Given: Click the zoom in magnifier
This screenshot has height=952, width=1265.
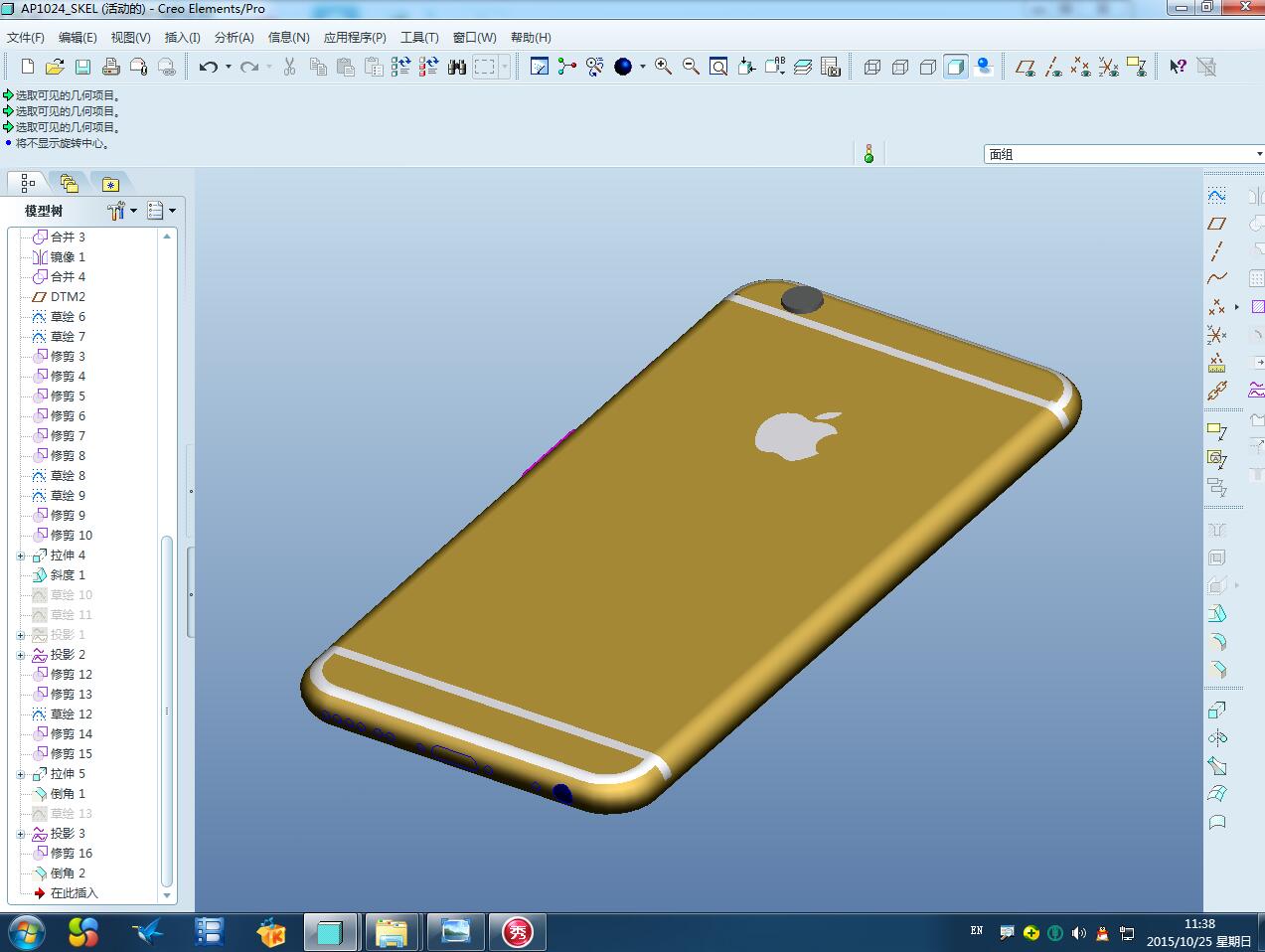Looking at the screenshot, I should tap(663, 67).
